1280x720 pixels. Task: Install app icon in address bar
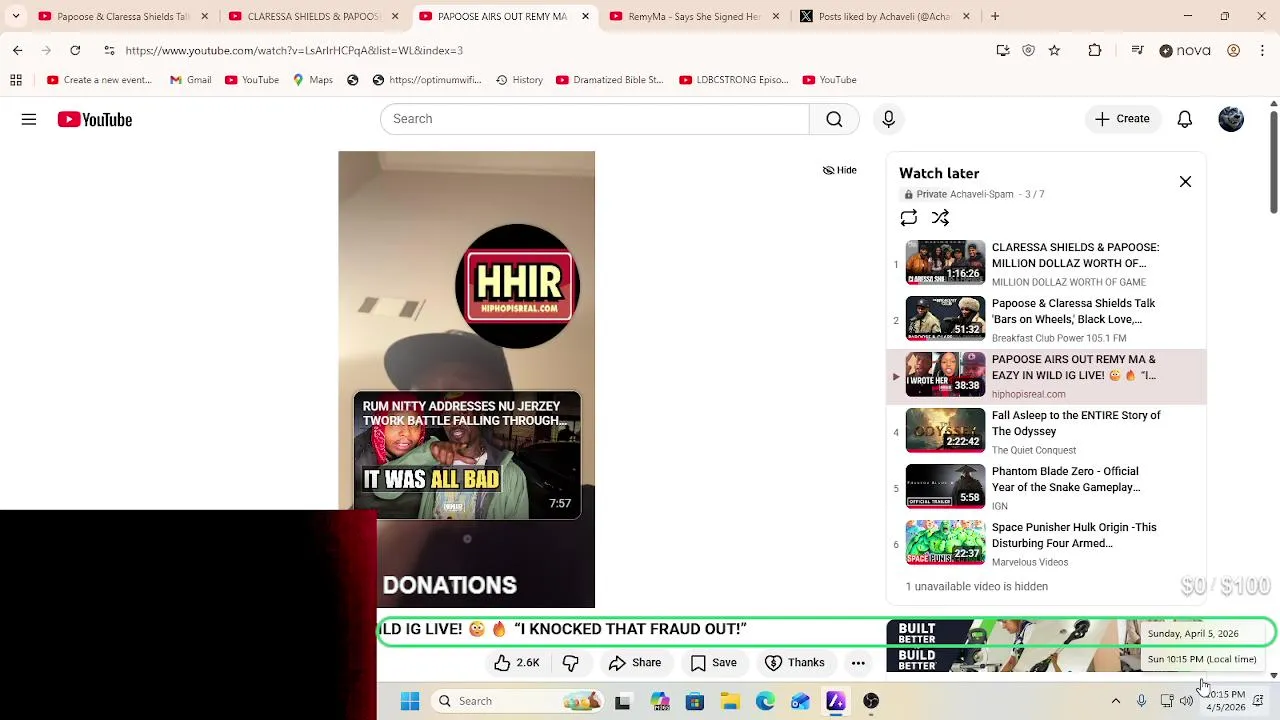pyautogui.click(x=1003, y=50)
